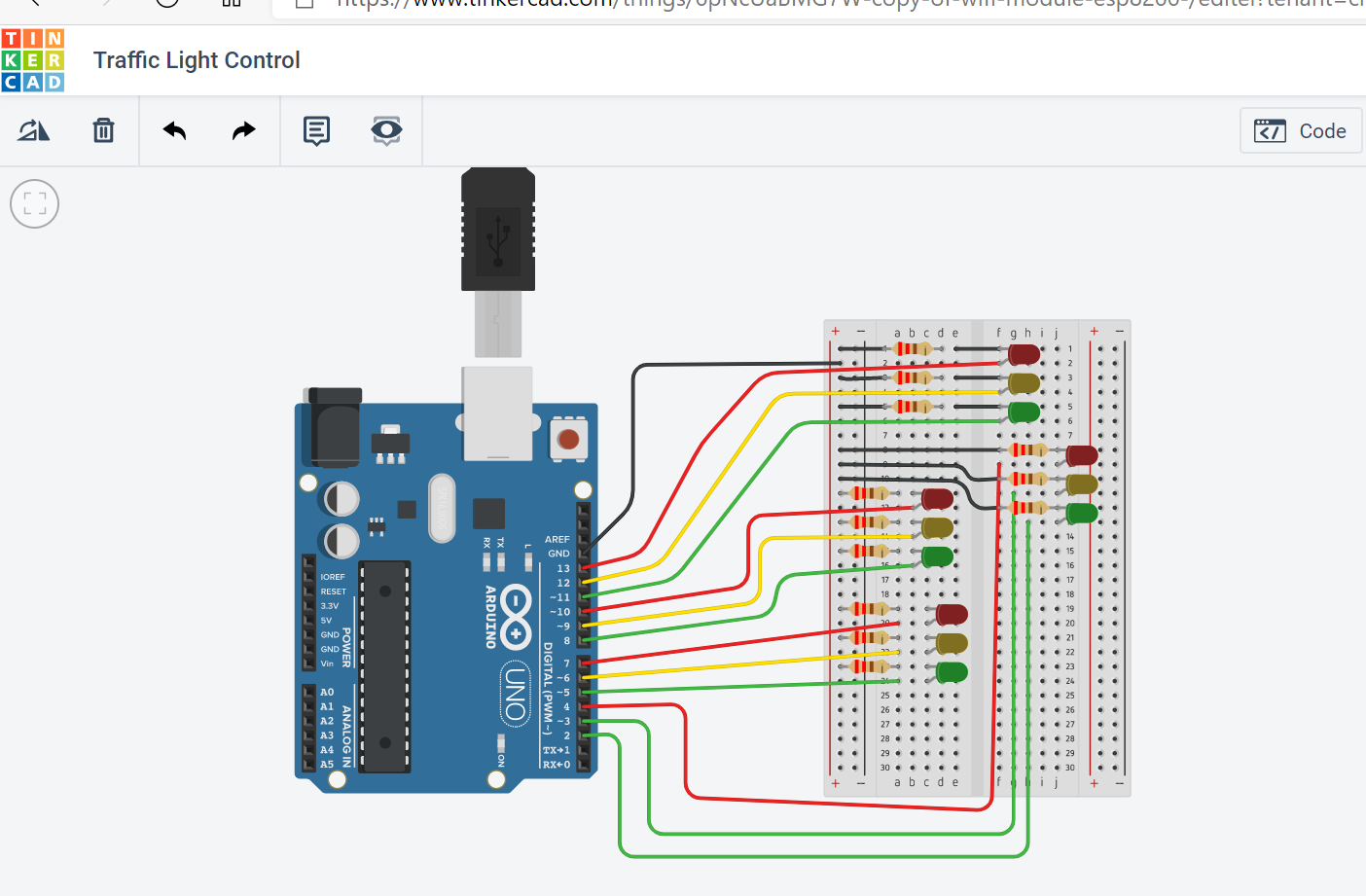Click the Arduino power barrel jack
1366x896 pixels.
[x=332, y=426]
